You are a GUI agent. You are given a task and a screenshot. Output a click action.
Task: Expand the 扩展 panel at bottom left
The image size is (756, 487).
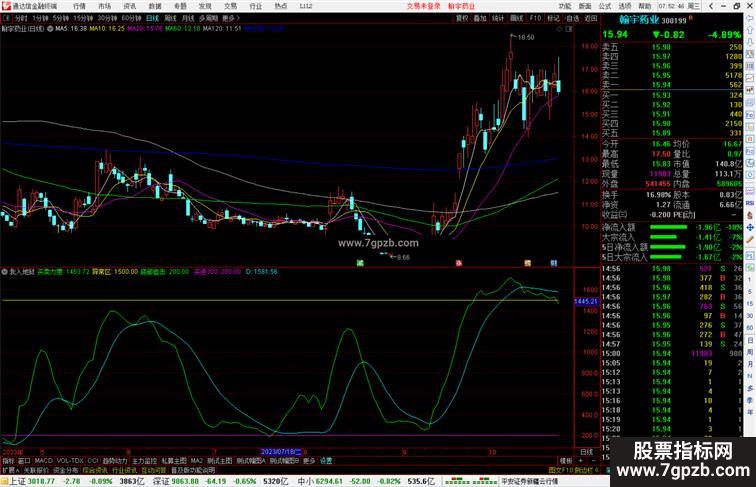(10, 470)
